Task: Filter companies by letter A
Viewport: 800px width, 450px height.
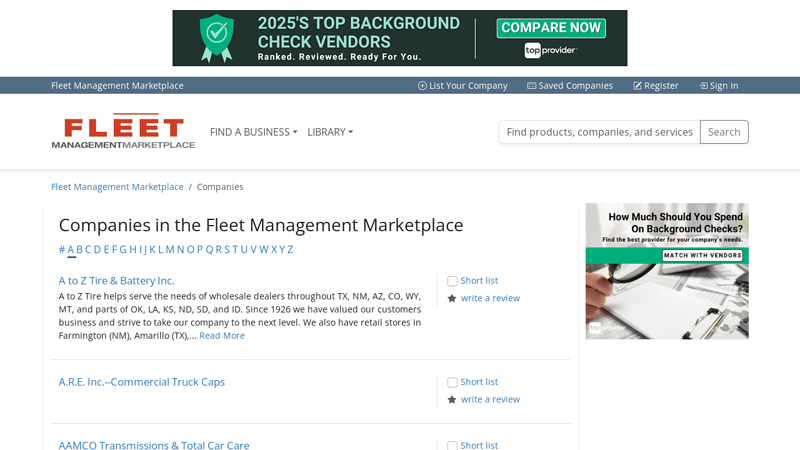Action: 71,249
